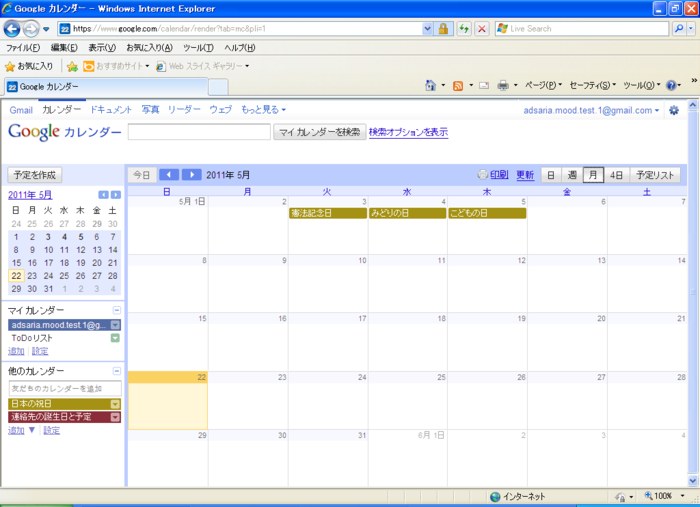The width and height of the screenshot is (700, 507).
Task: Click the red Stop loading icon
Action: (x=482, y=29)
